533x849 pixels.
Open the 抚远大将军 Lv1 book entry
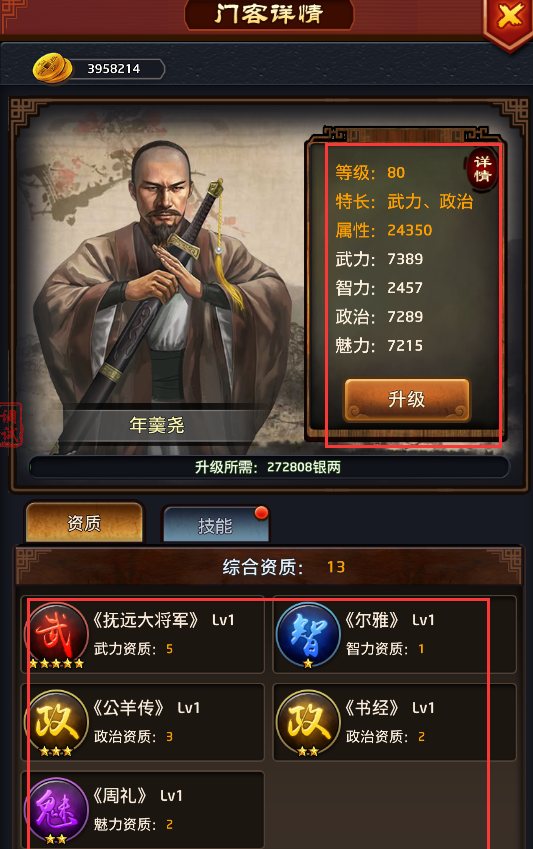[143, 634]
